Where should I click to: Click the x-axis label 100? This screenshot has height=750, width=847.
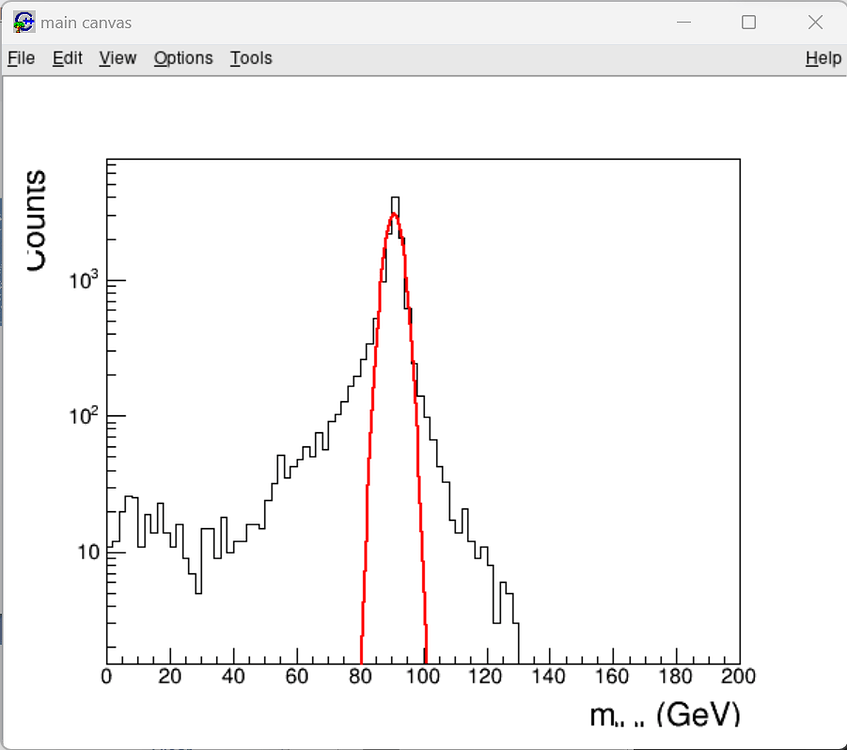tap(422, 677)
